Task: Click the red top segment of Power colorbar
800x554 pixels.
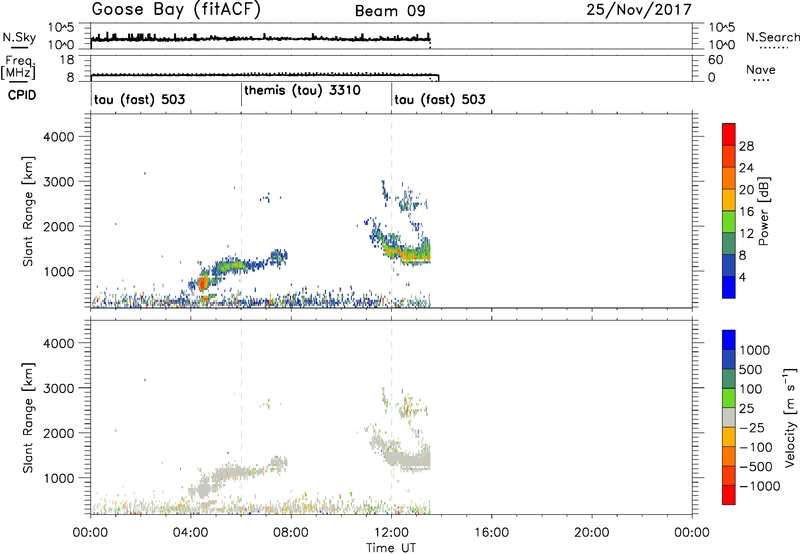Action: [729, 134]
